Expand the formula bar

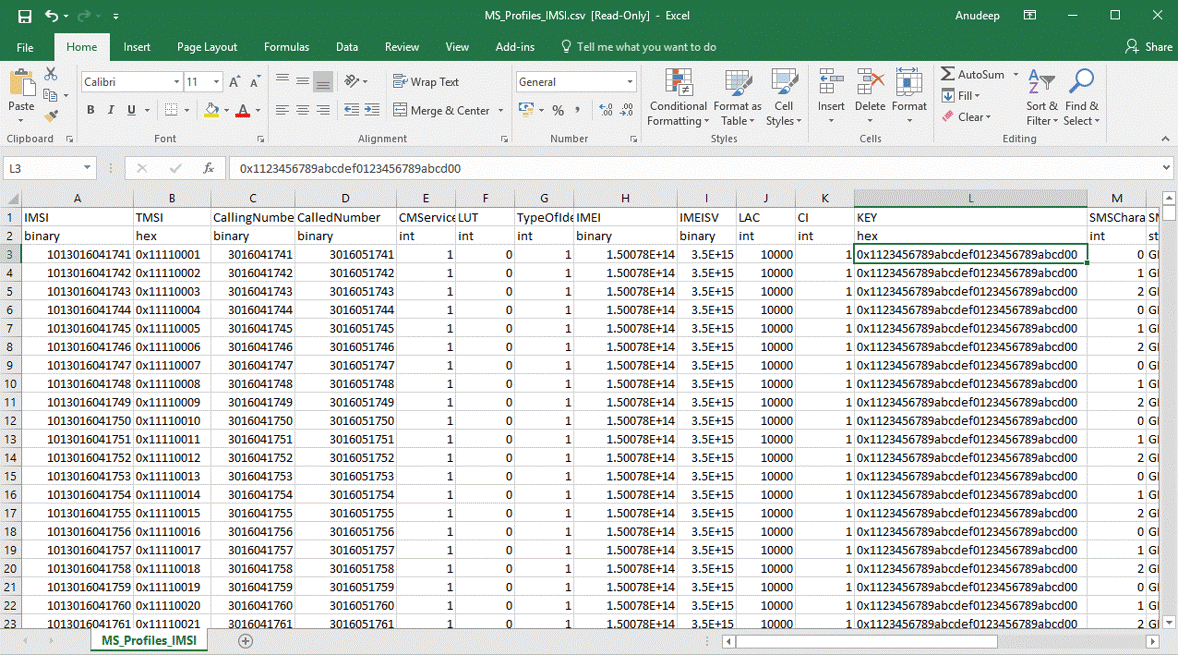tap(1166, 169)
